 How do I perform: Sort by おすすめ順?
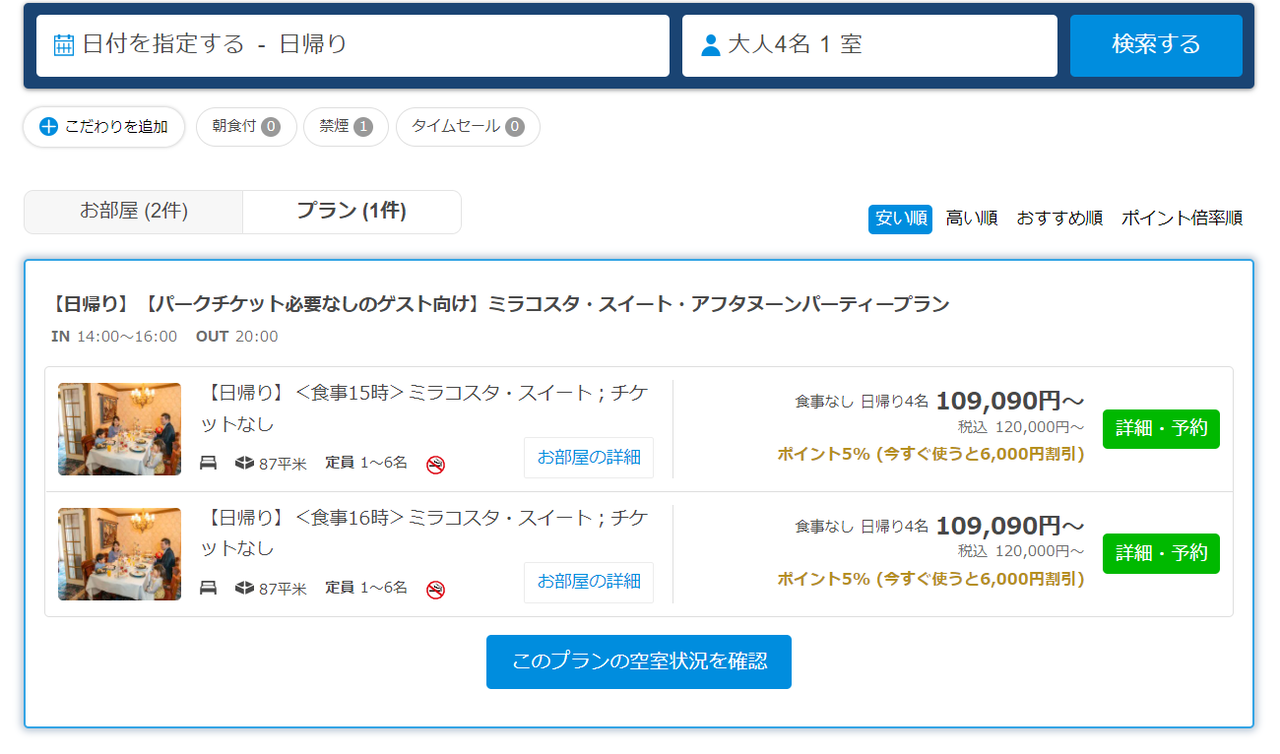(x=1060, y=219)
